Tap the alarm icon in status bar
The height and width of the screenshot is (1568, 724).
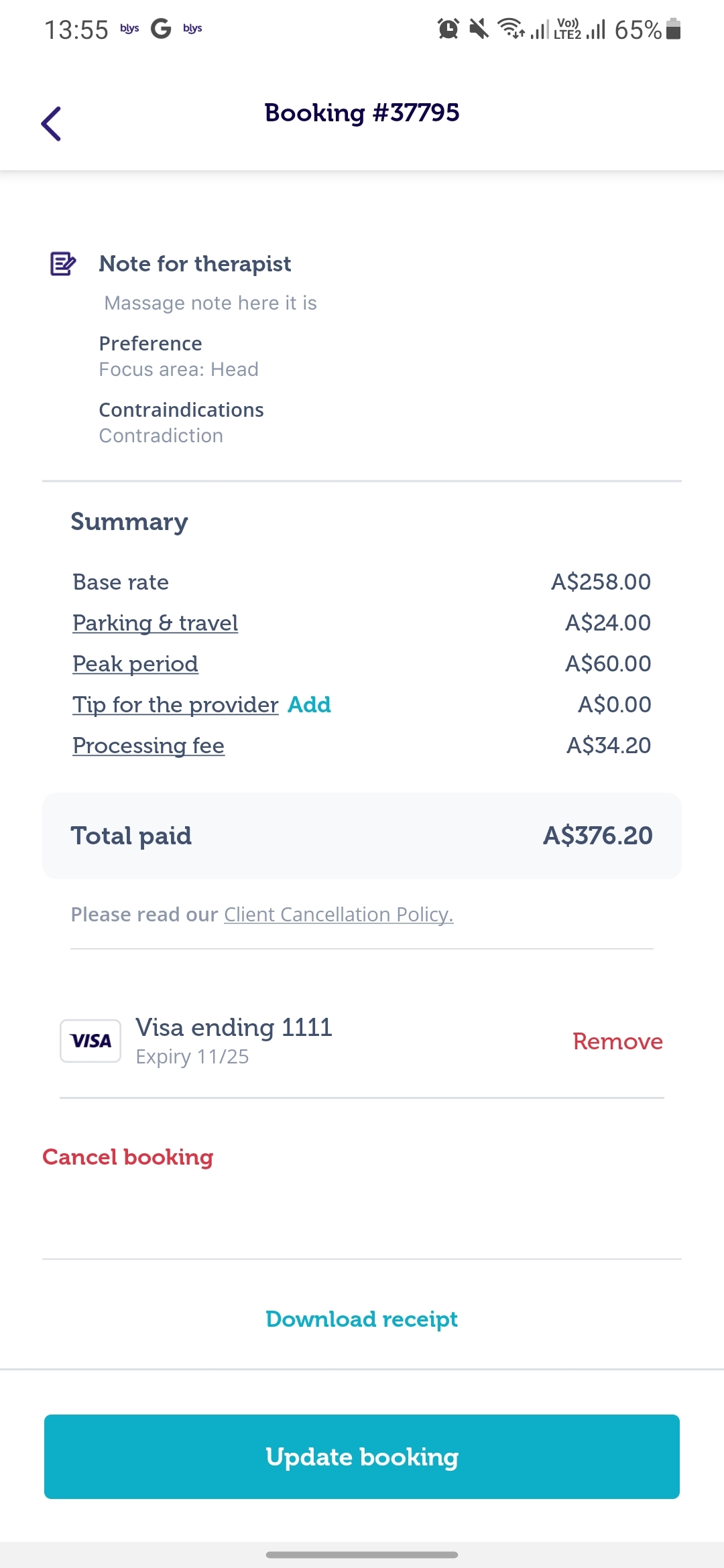pos(448,29)
